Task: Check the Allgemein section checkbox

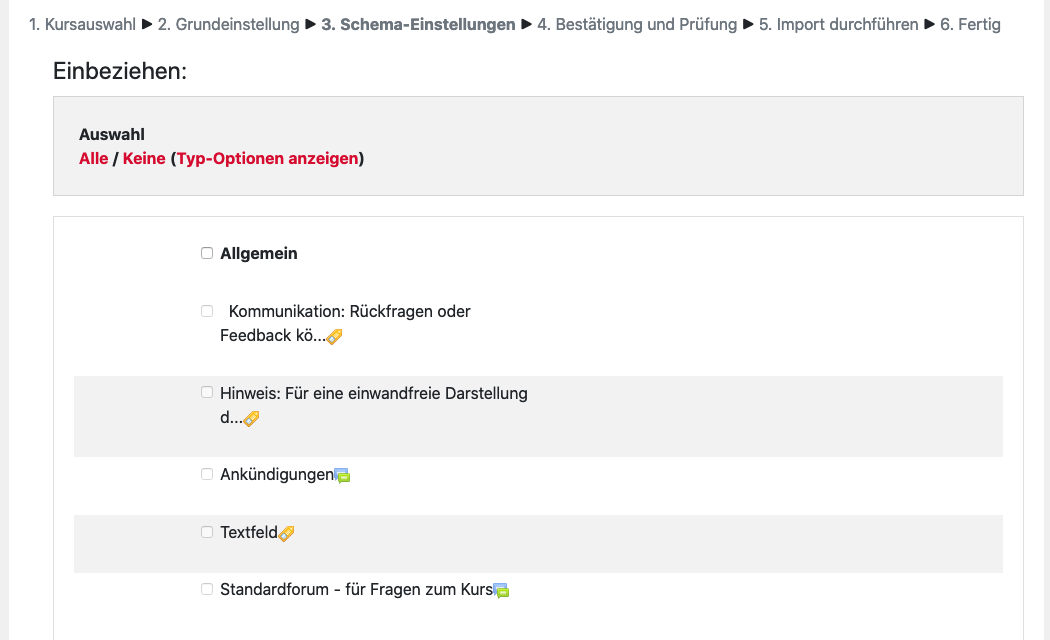Action: tap(207, 253)
